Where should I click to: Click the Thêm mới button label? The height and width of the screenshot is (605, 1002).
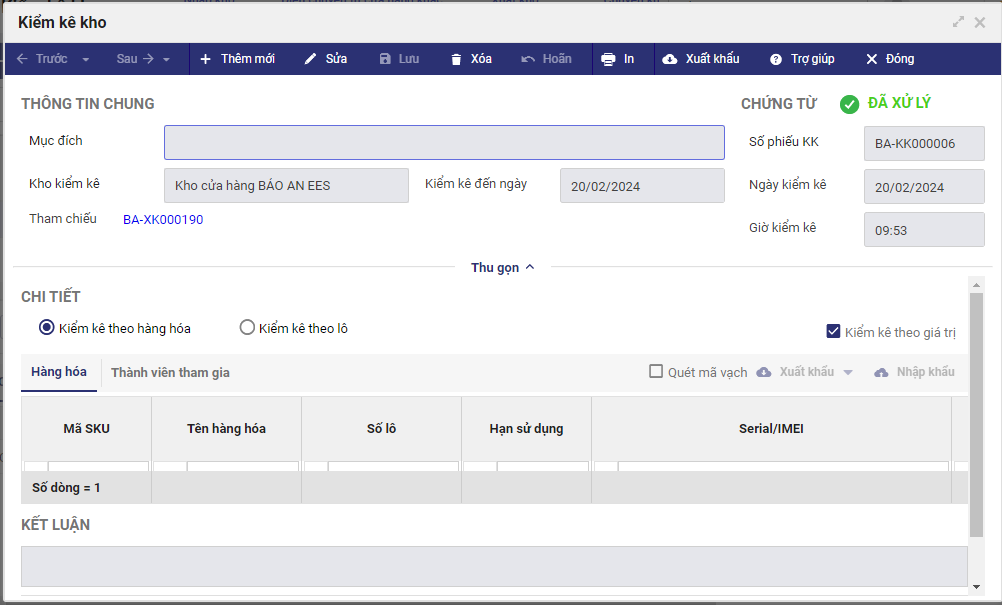(x=247, y=59)
